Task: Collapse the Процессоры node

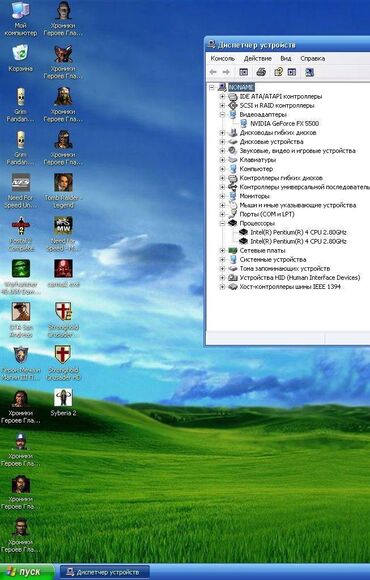Action: pos(222,223)
